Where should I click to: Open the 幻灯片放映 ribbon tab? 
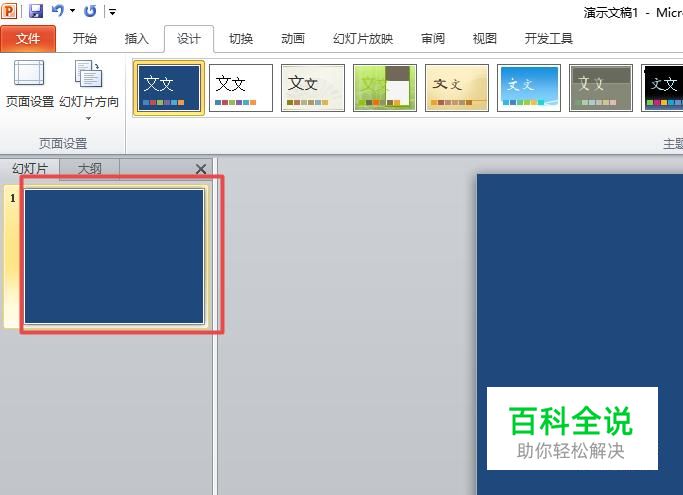(363, 38)
